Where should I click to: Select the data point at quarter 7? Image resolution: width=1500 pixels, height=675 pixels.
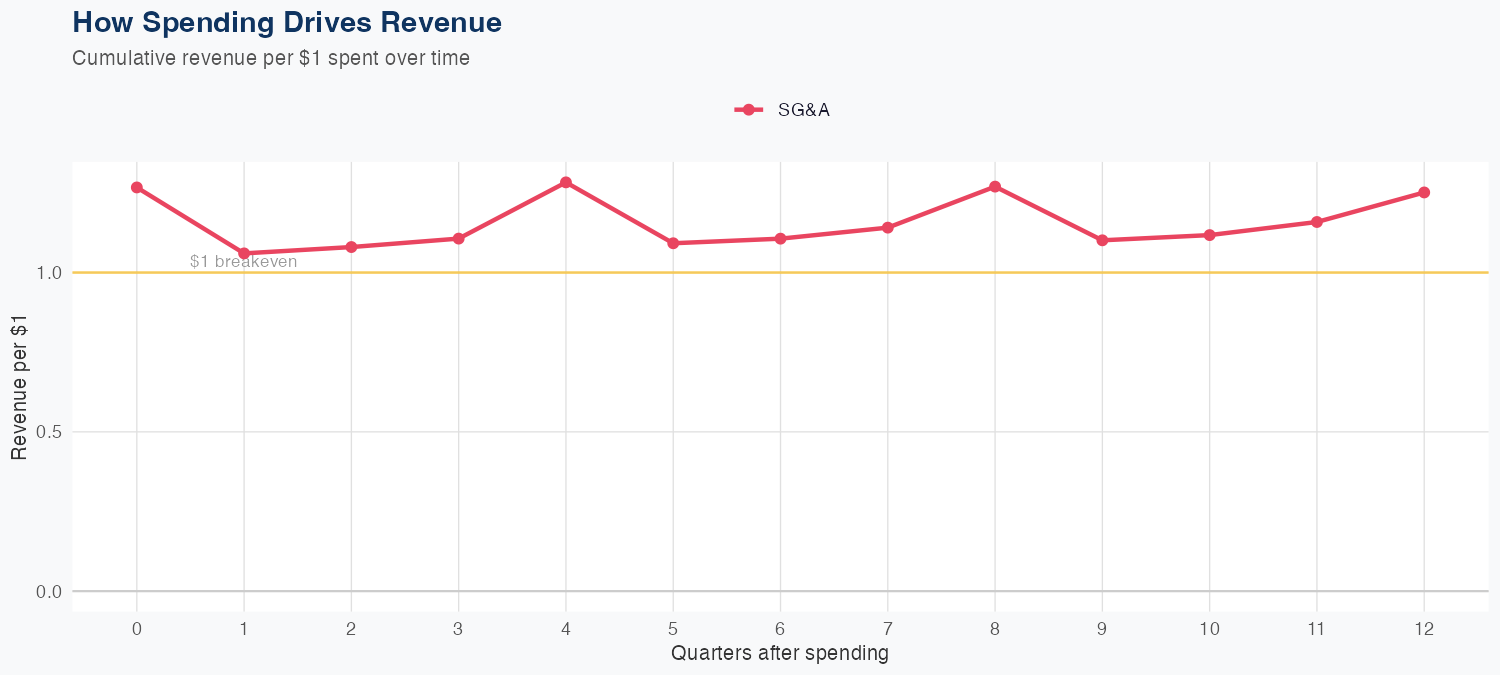coord(887,228)
